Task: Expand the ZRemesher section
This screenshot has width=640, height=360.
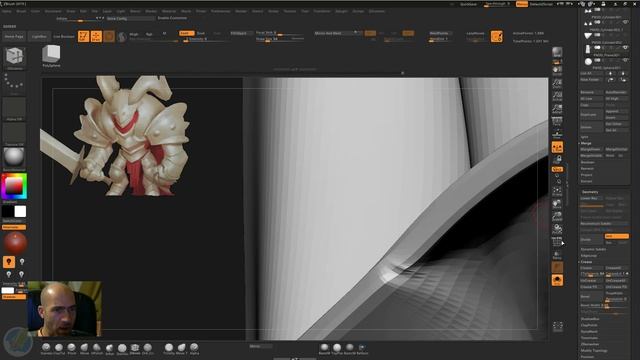Action: coord(590,344)
